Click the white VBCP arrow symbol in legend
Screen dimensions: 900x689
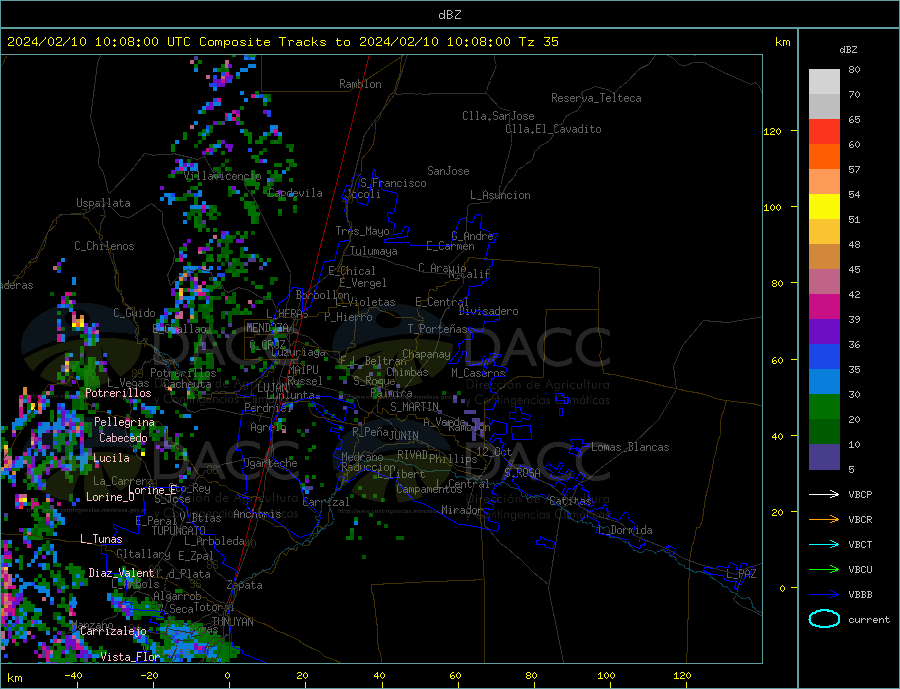point(824,494)
